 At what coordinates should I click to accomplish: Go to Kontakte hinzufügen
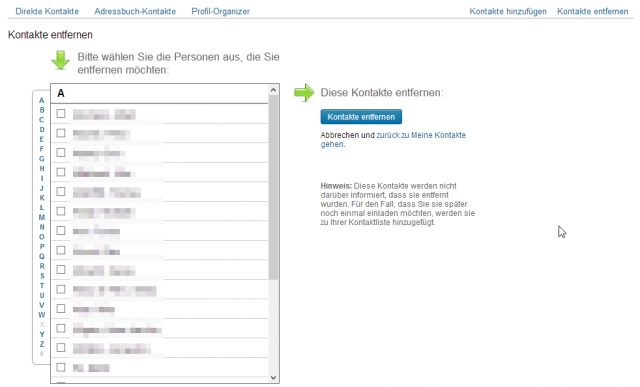coord(508,11)
